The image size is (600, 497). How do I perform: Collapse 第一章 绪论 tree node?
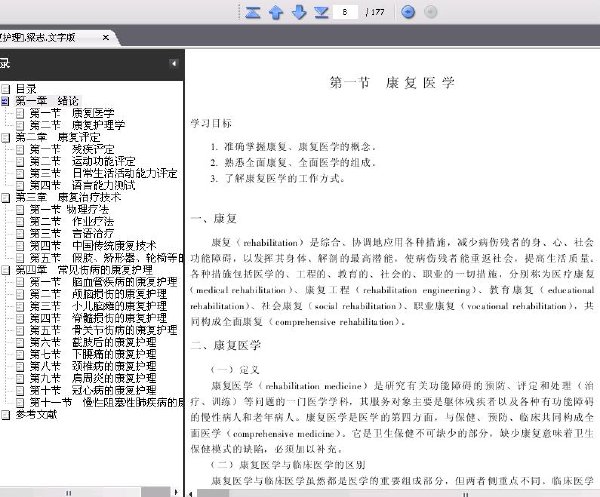pyautogui.click(x=5, y=101)
